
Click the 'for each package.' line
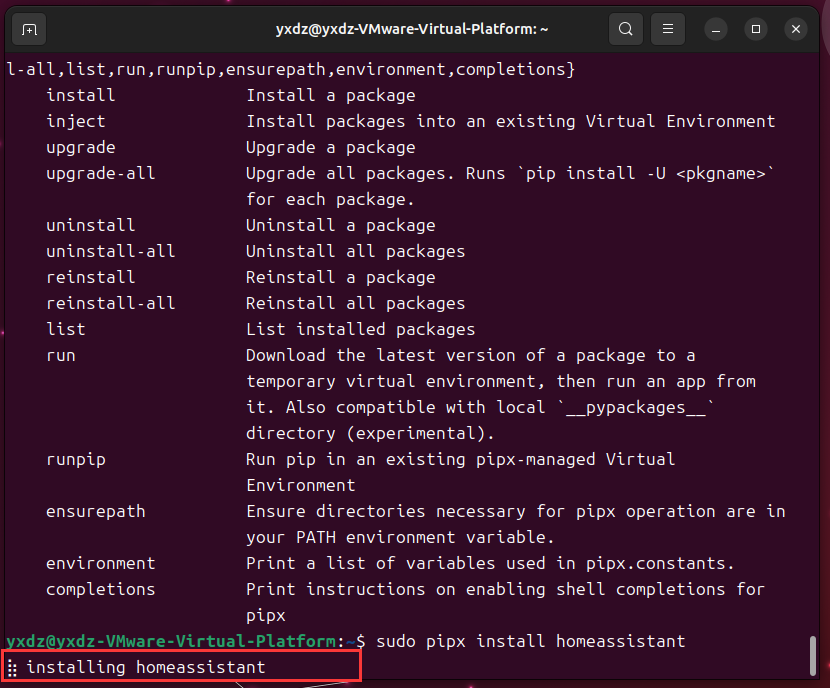tap(330, 199)
